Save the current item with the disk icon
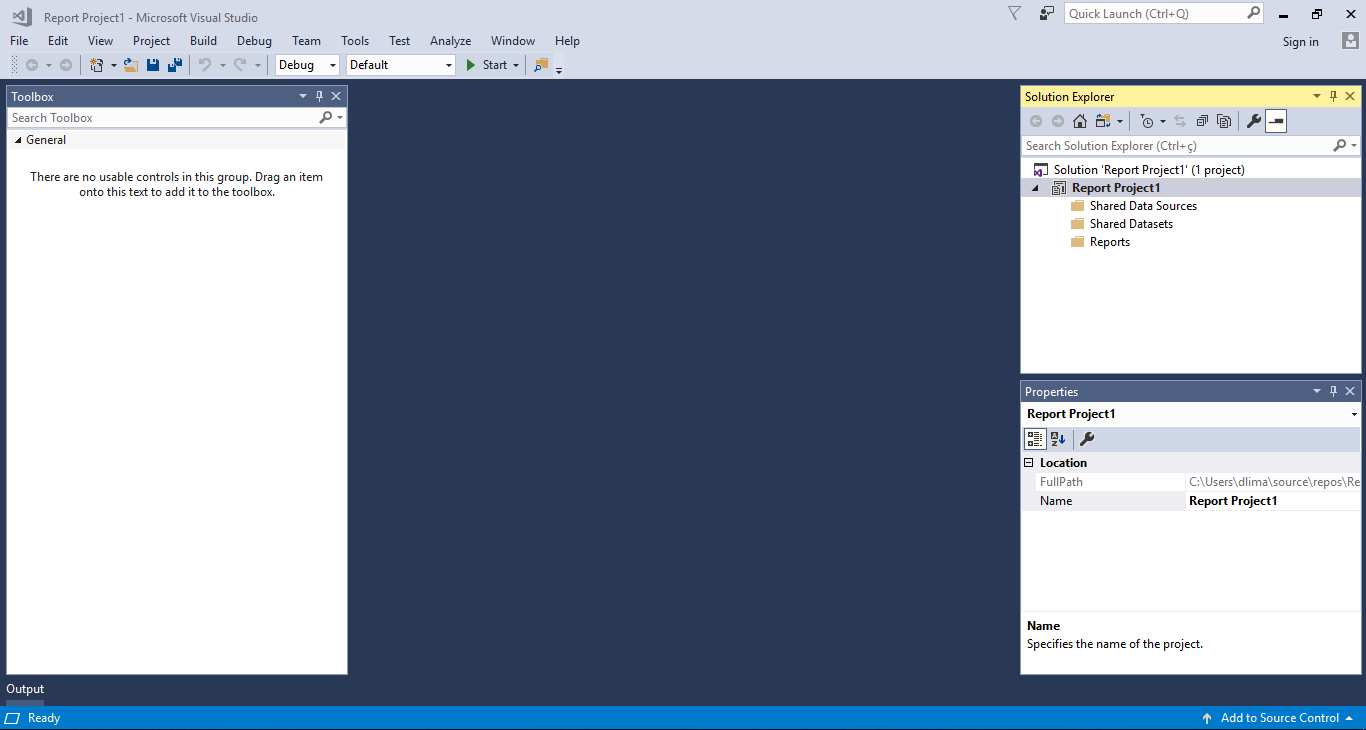 (x=153, y=65)
